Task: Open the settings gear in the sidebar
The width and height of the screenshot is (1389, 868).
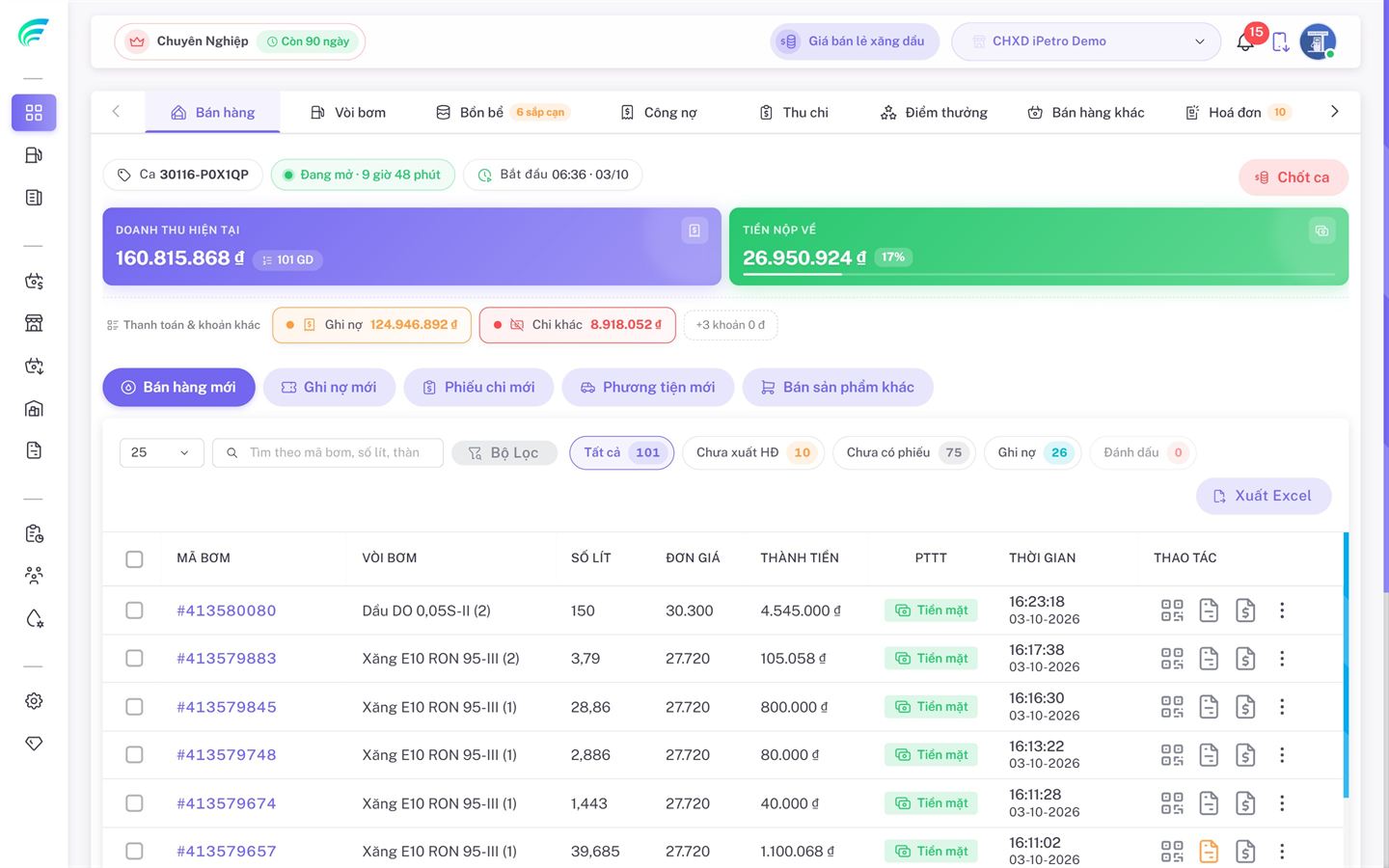Action: (34, 701)
